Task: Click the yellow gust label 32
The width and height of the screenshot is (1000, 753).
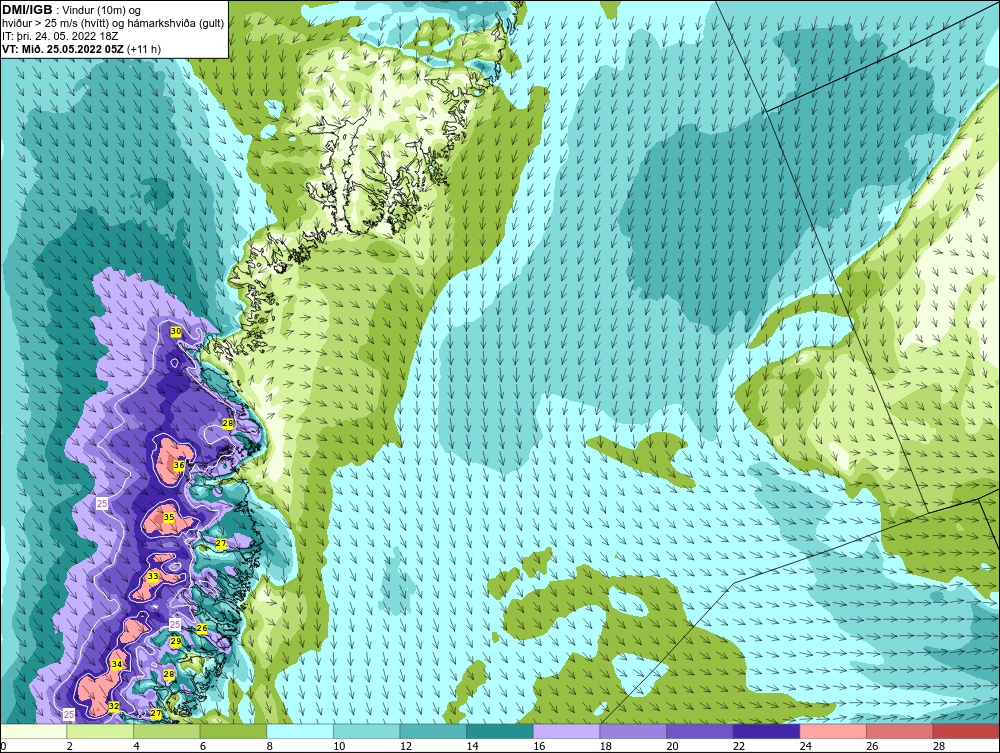Action: tap(114, 706)
